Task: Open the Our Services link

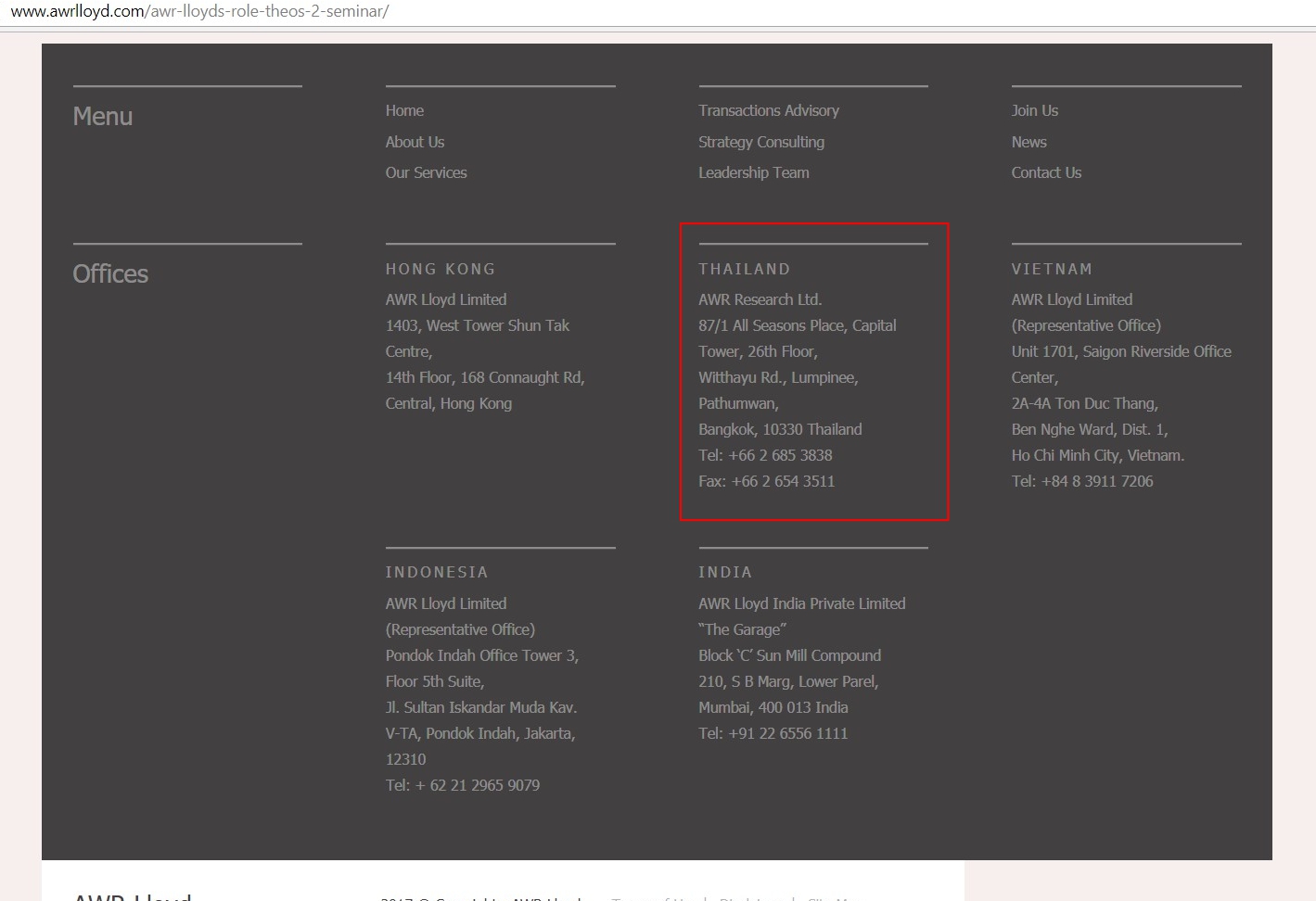Action: click(x=426, y=172)
